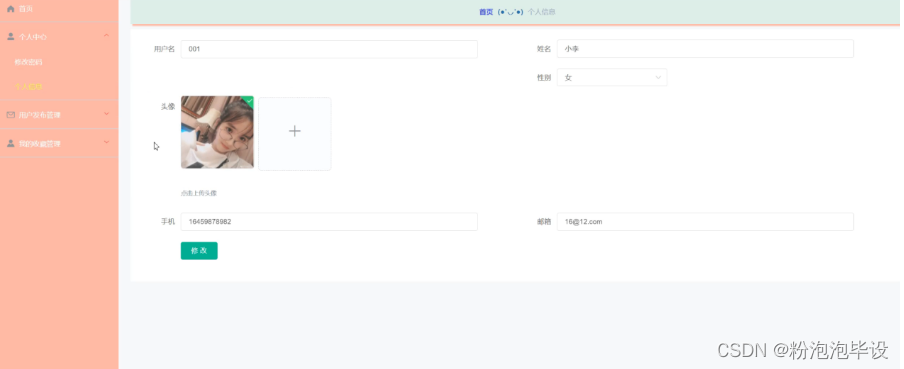
Task: Click the person icon next to 我的收藏管理
Action: [10, 143]
